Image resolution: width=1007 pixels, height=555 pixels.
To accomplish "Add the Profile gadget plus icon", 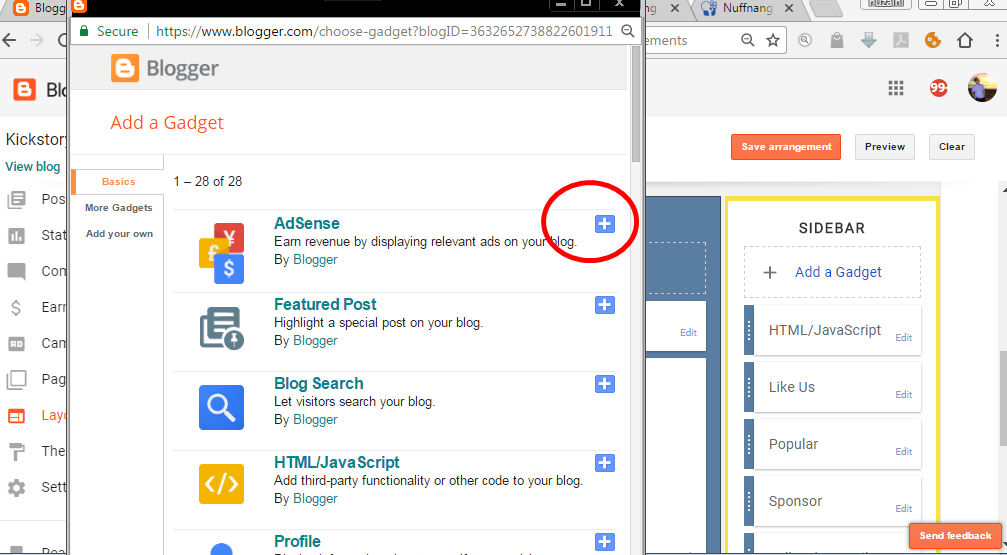I will tap(604, 542).
